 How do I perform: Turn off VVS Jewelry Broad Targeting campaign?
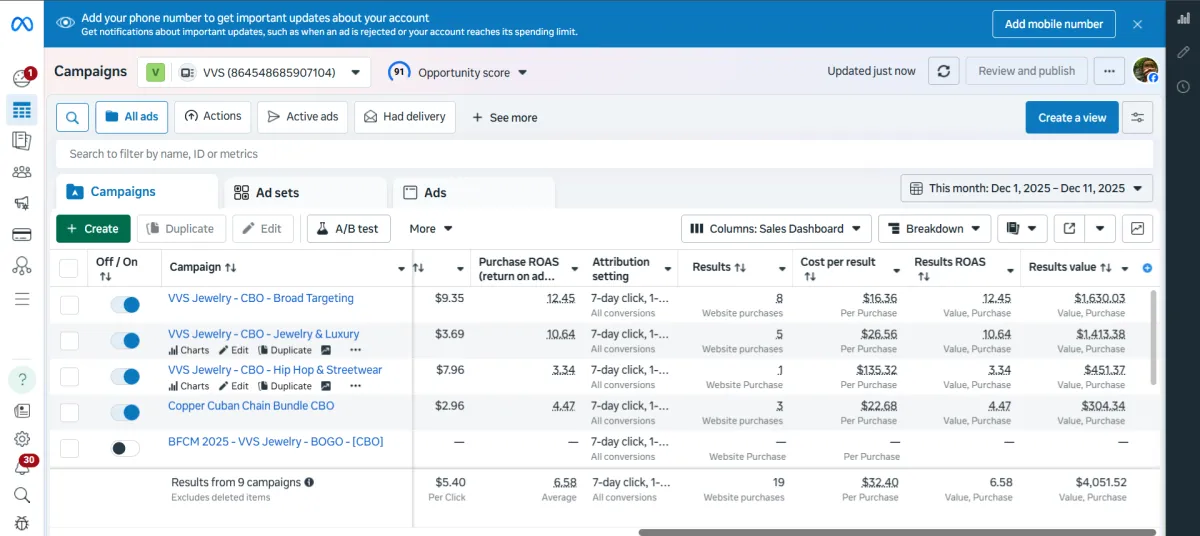point(125,305)
